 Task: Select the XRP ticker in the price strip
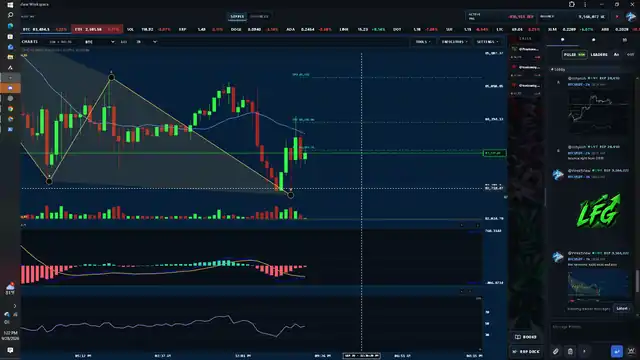(x=201, y=29)
